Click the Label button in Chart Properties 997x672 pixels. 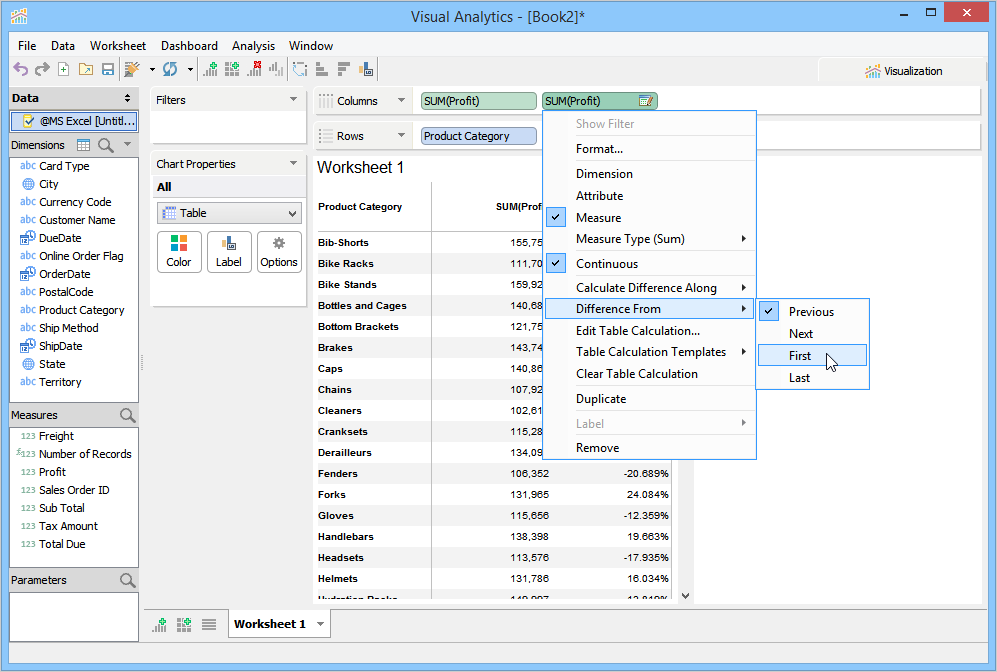[x=229, y=252]
